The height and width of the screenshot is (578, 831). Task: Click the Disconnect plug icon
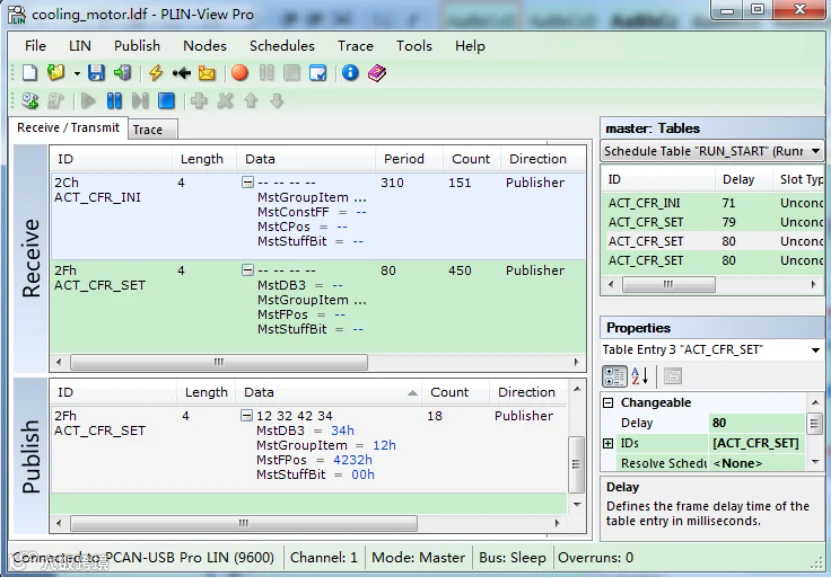pos(181,73)
